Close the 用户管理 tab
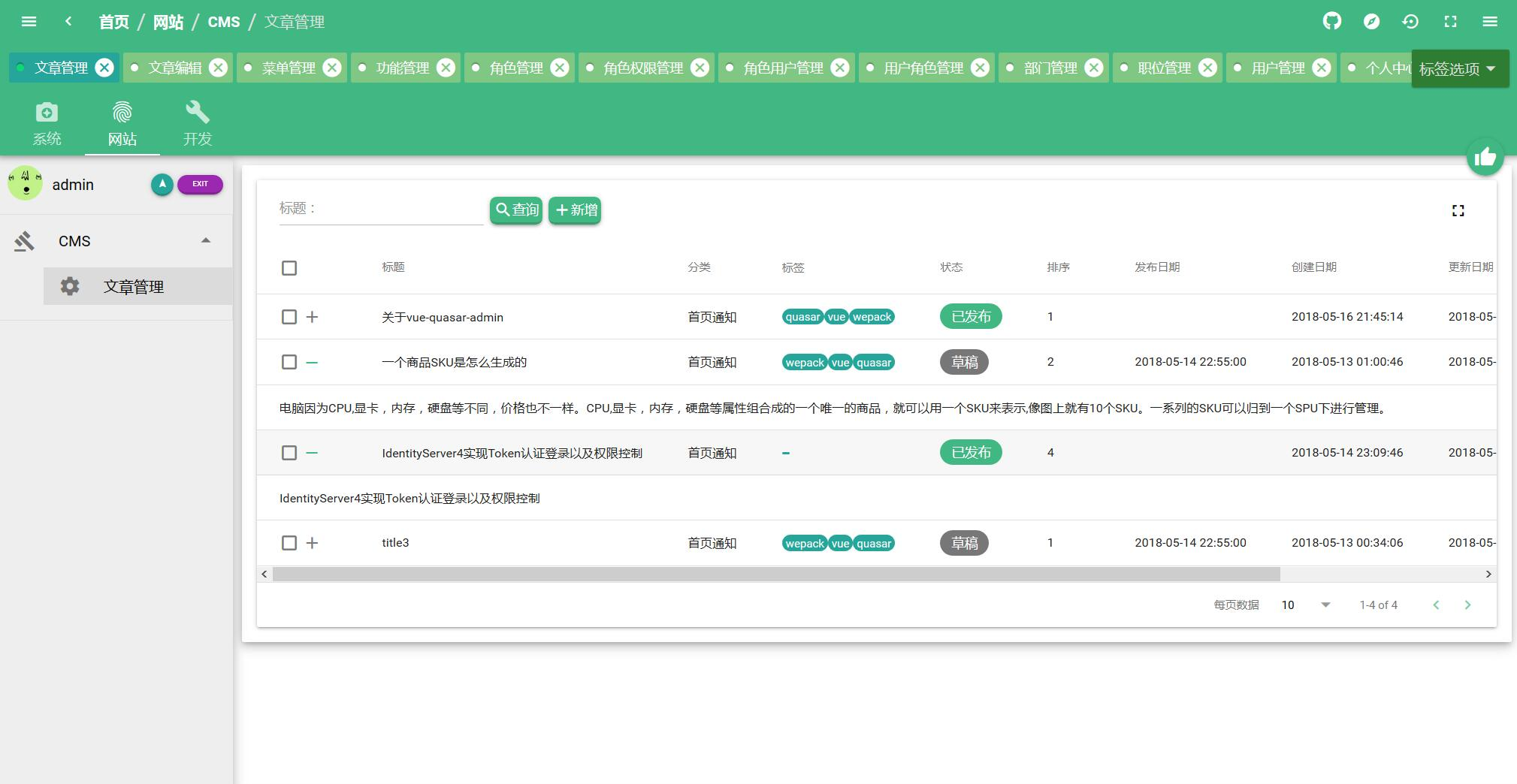The image size is (1517, 784). click(x=1322, y=68)
